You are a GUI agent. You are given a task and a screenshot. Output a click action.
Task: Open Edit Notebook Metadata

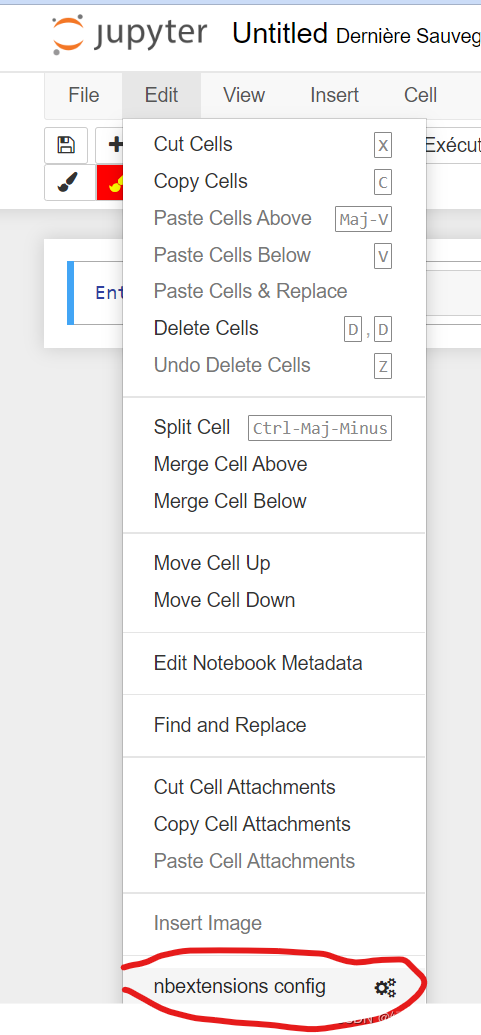(x=274, y=663)
